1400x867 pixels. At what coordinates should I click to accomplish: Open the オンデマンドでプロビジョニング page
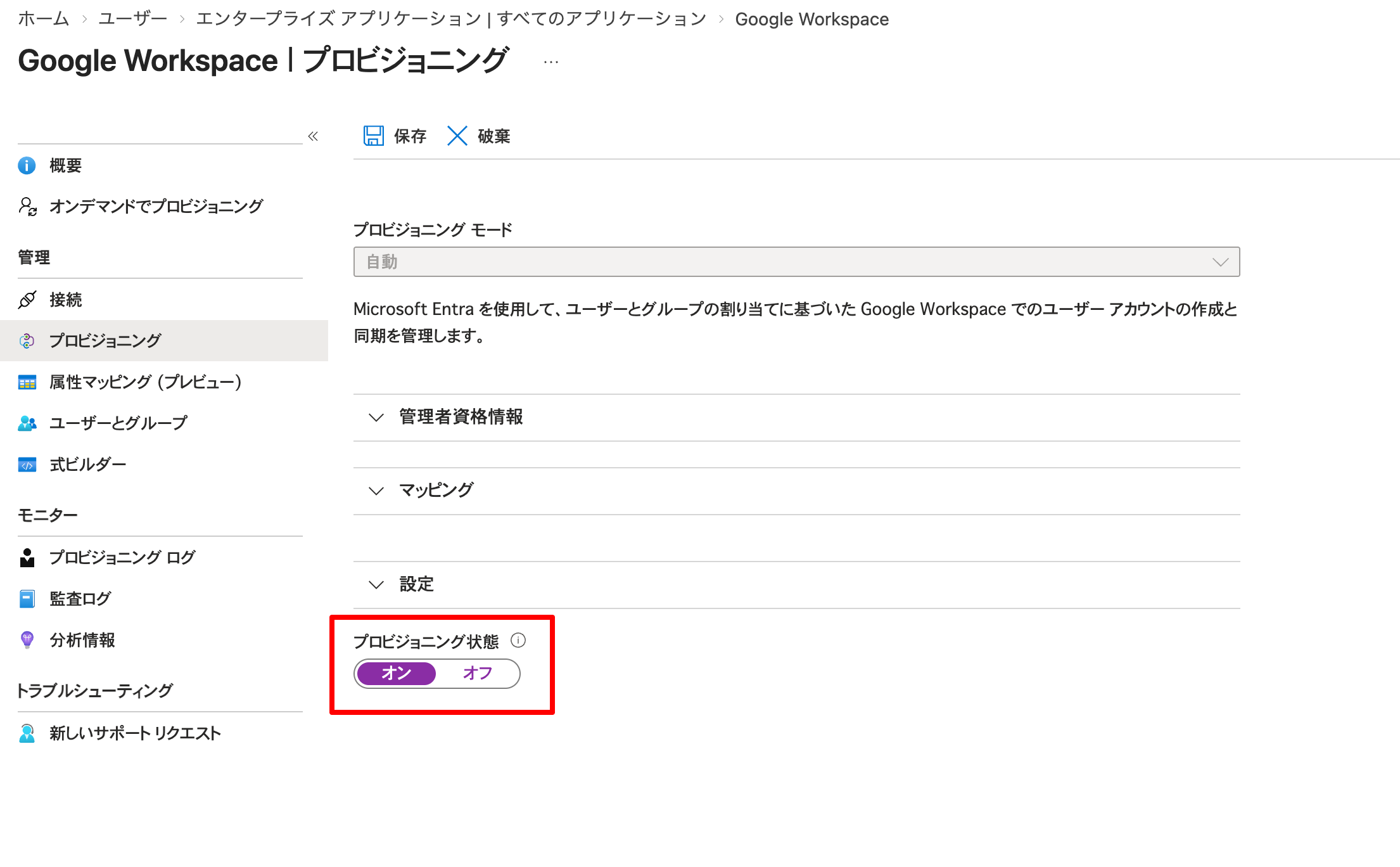154,206
